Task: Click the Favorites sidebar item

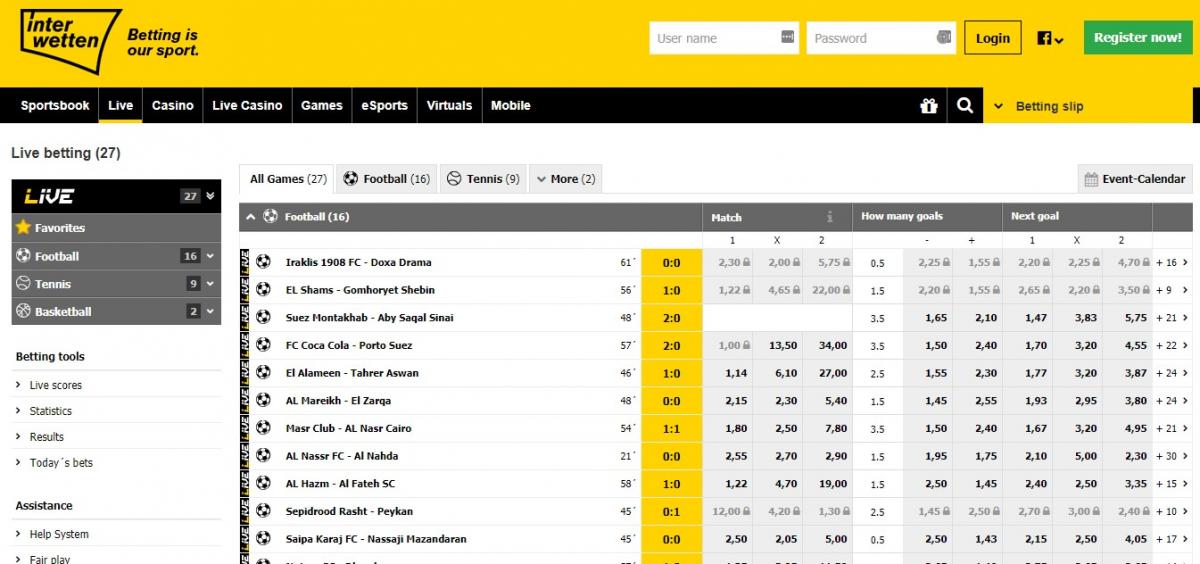Action: [x=116, y=228]
